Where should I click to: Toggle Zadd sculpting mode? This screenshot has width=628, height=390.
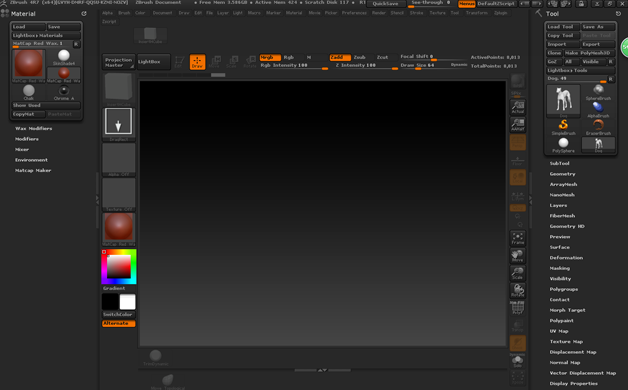340,57
